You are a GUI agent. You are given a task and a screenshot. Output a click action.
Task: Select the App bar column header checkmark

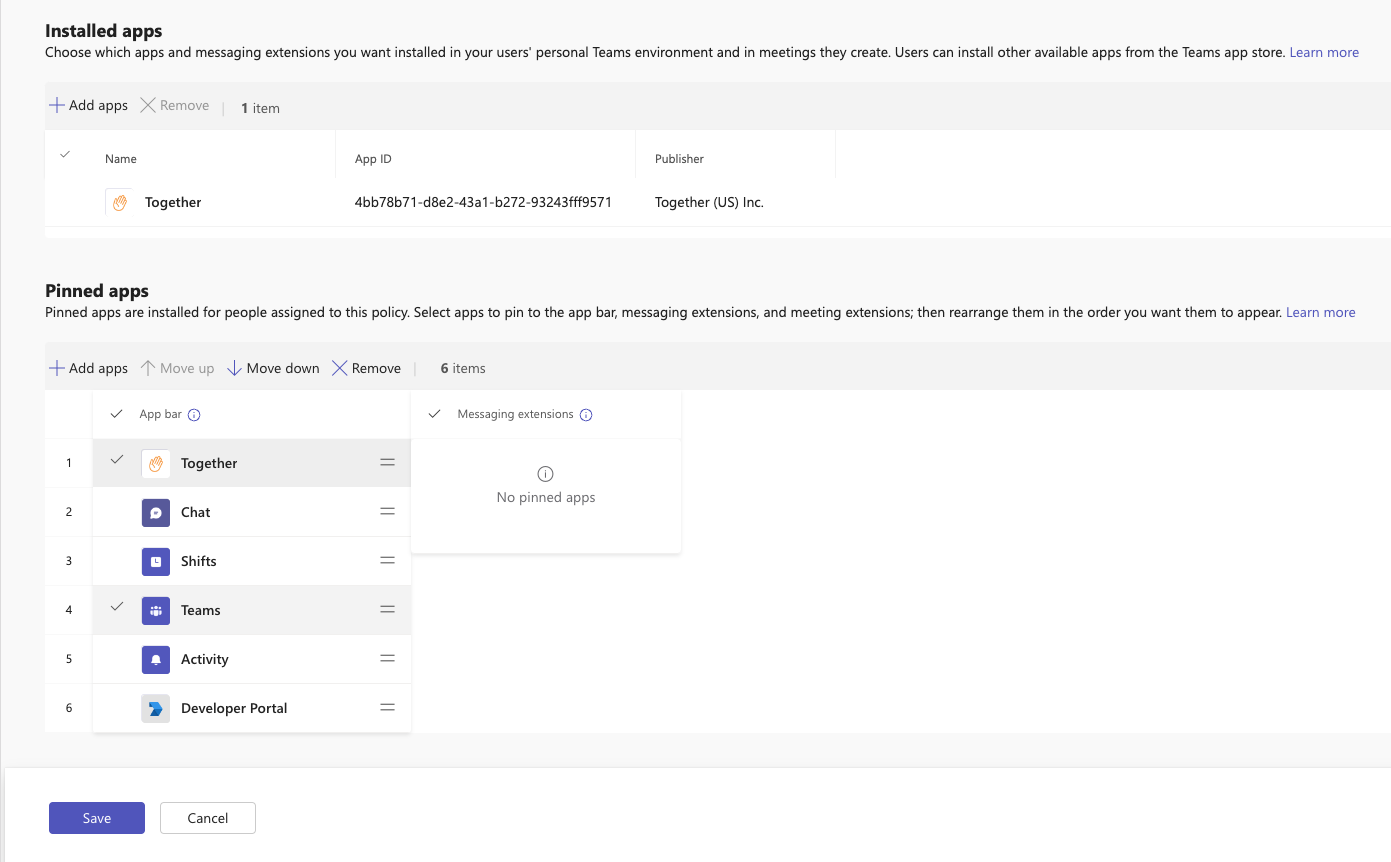[x=117, y=413]
